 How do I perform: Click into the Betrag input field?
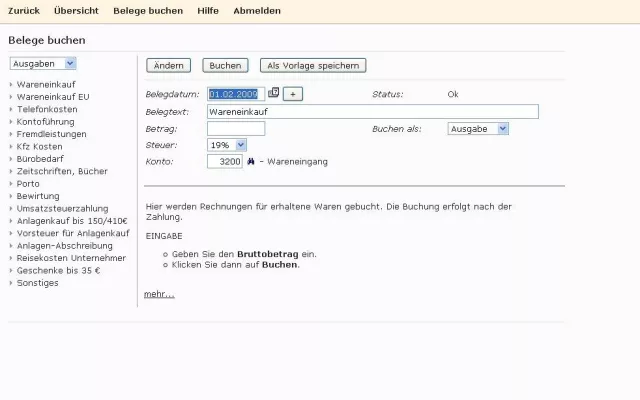point(235,128)
